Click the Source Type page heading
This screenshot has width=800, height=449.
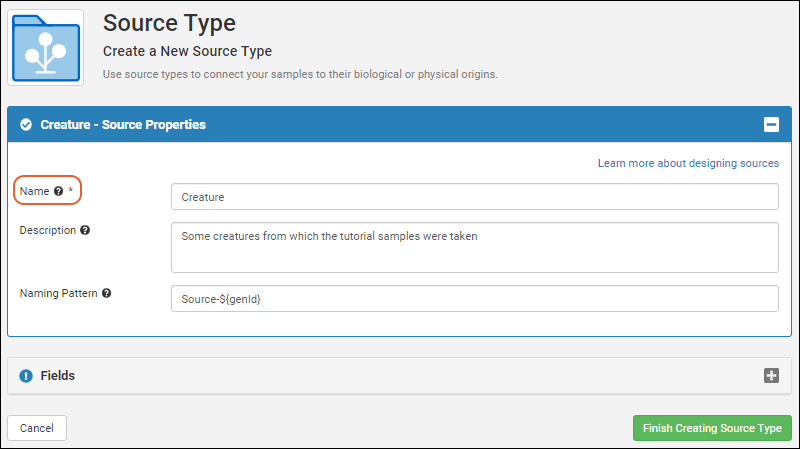tap(169, 23)
